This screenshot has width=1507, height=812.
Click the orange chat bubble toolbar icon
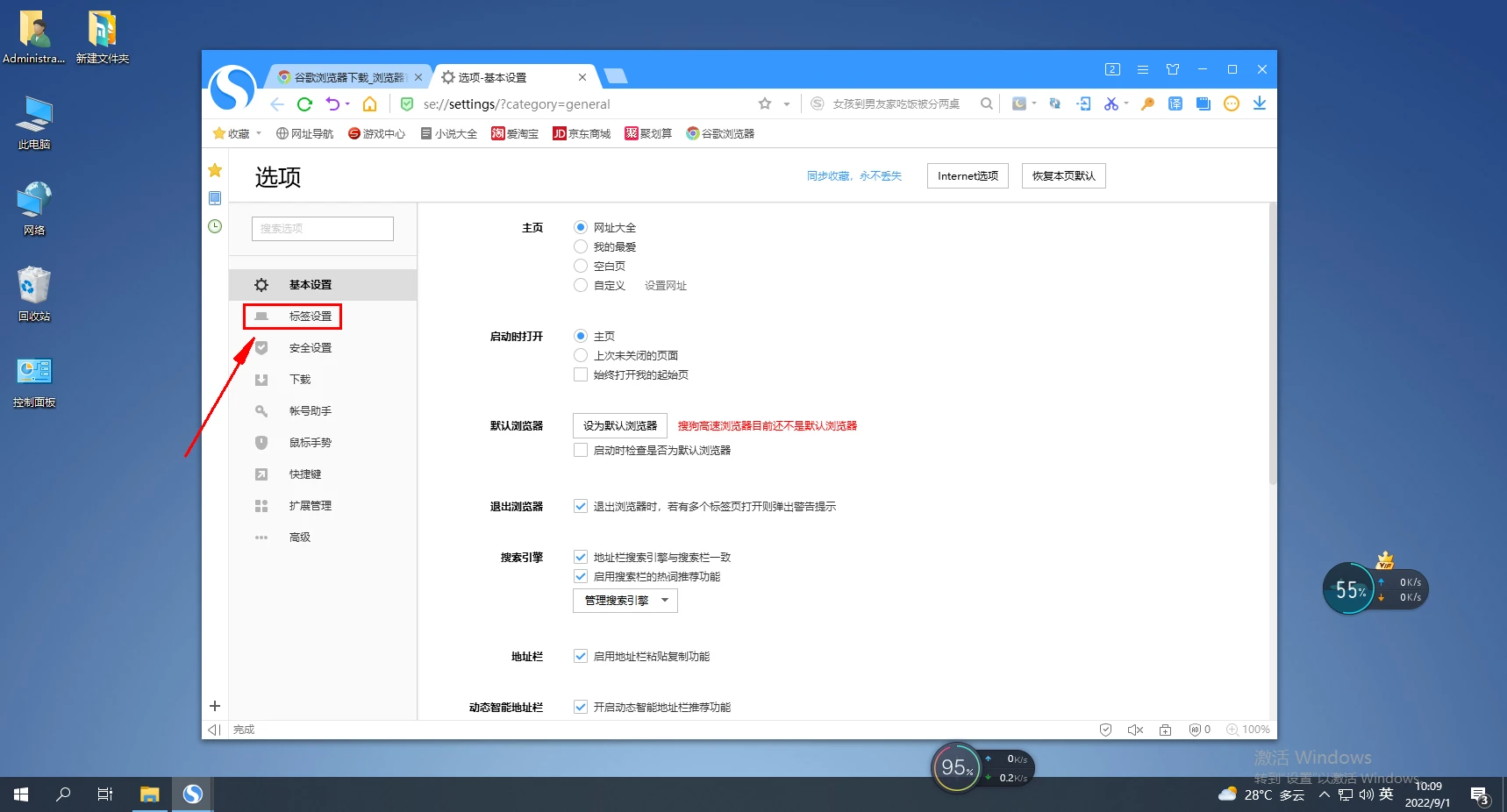[1232, 103]
